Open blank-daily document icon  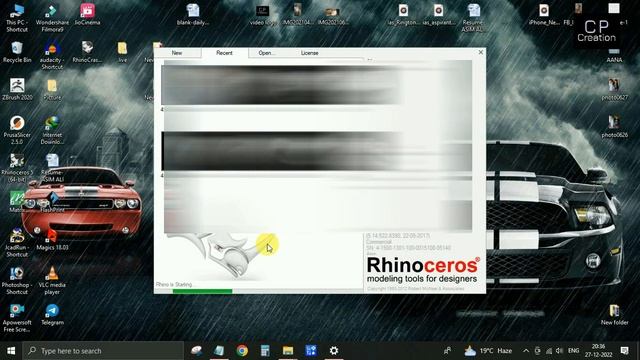[193, 15]
